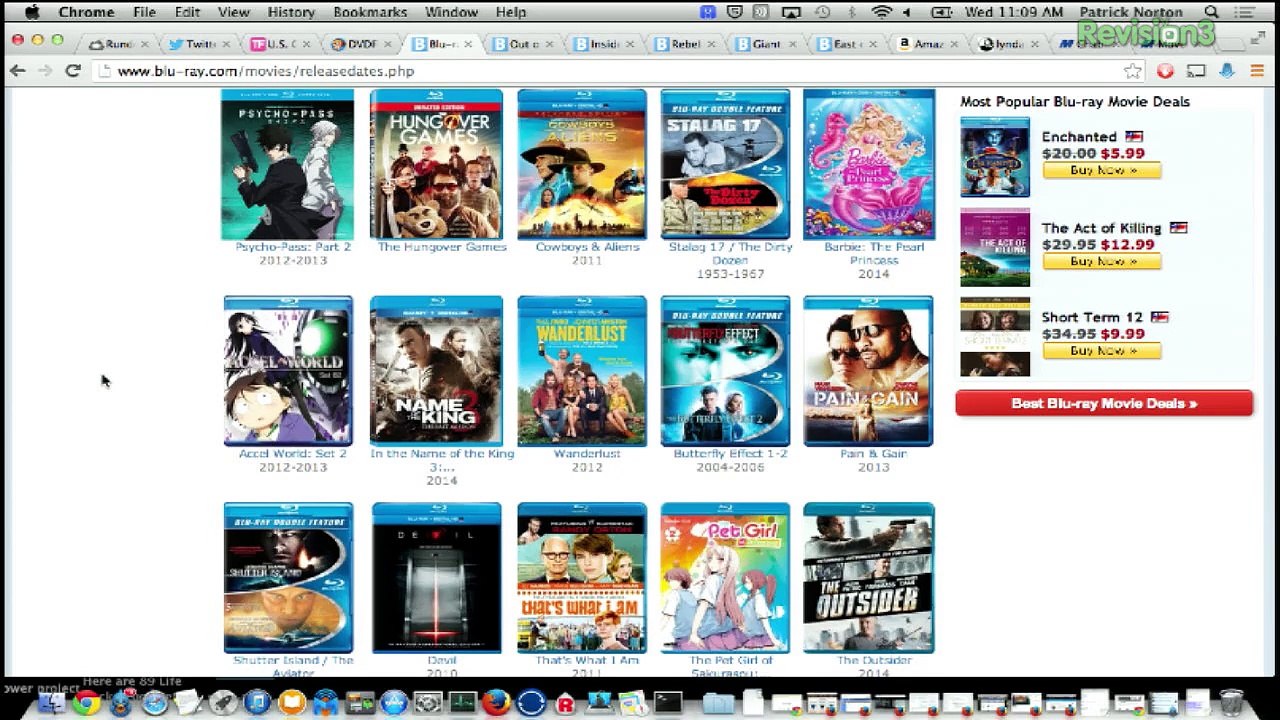The height and width of the screenshot is (720, 1280).
Task: Switch to the Amazon tab
Action: coord(926,44)
